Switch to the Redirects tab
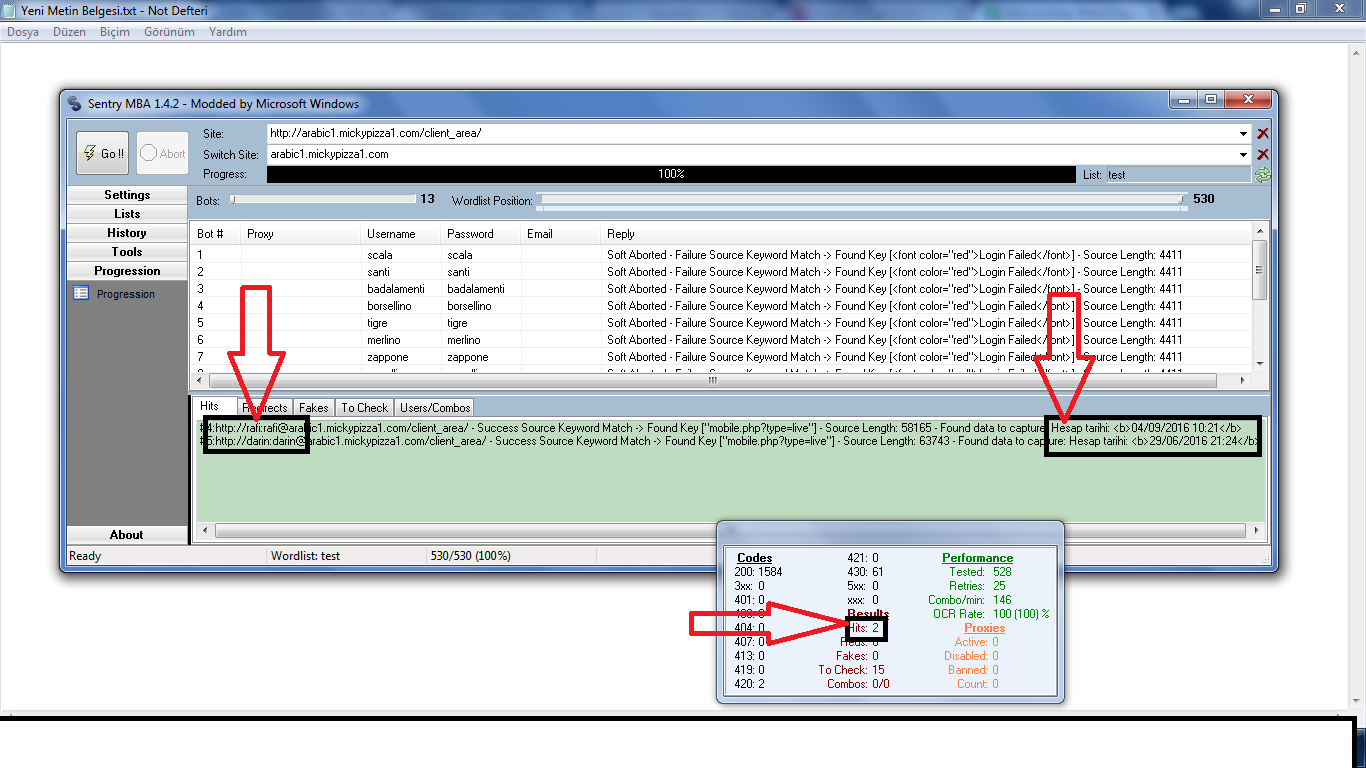The width and height of the screenshot is (1366, 768). pos(266,407)
